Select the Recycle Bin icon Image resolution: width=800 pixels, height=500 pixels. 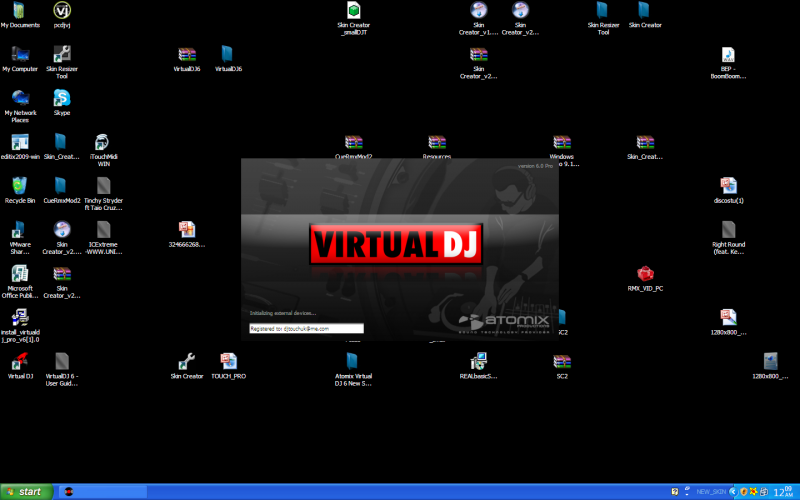tap(19, 185)
